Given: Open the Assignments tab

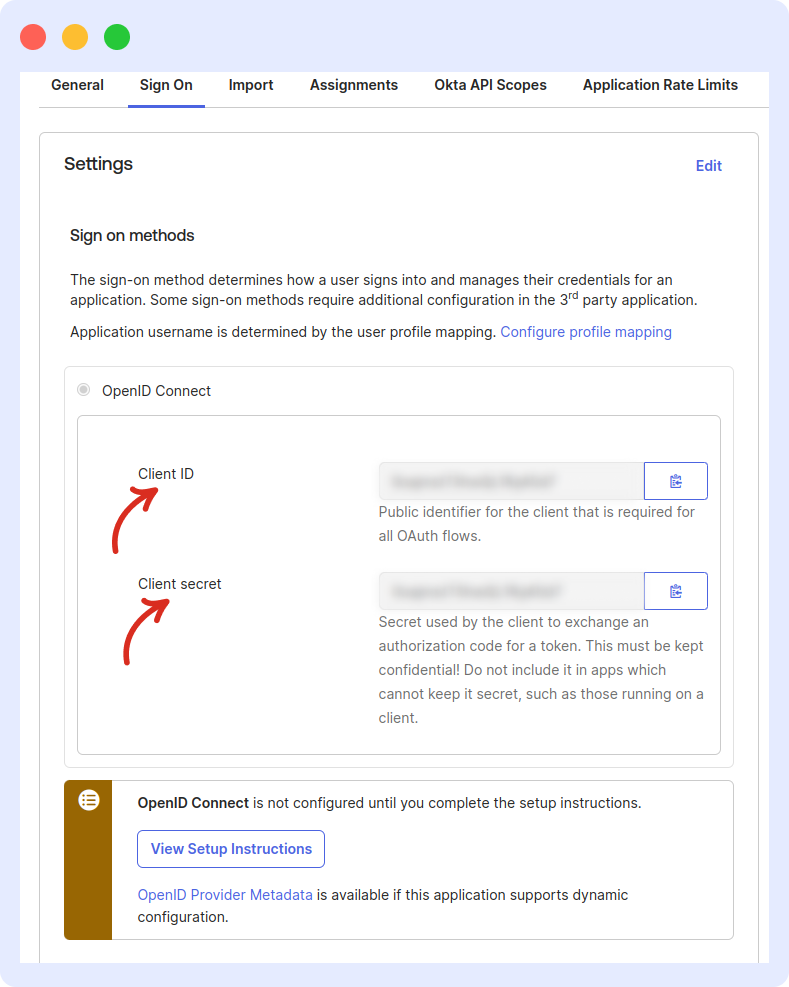Looking at the screenshot, I should 353,85.
